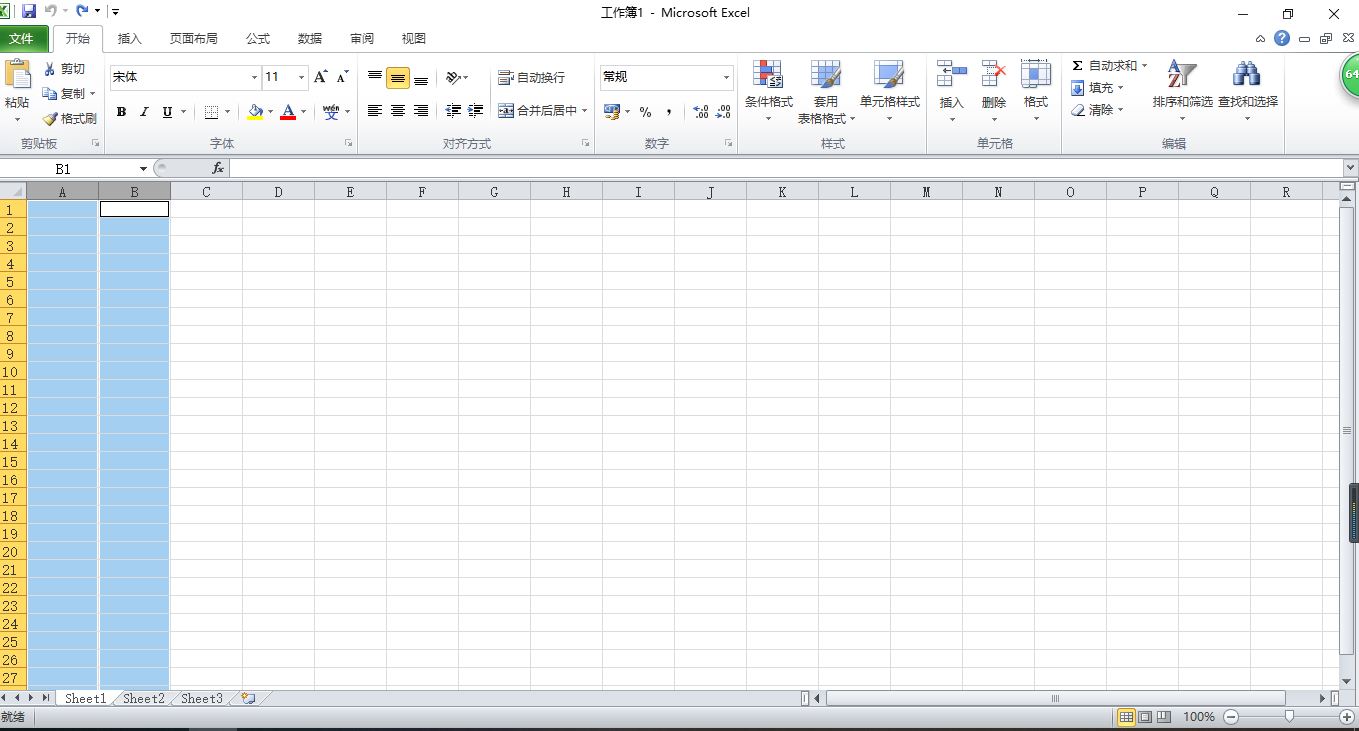This screenshot has height=731, width=1359.
Task: Open the File (文件) tab
Action: [23, 38]
